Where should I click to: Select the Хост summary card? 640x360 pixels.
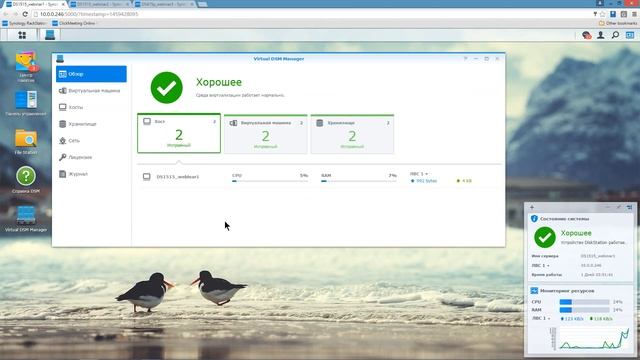coord(179,133)
